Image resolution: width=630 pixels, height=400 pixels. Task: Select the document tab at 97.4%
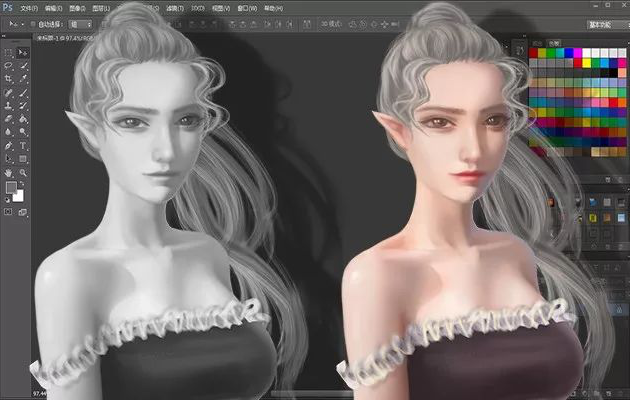[67, 38]
